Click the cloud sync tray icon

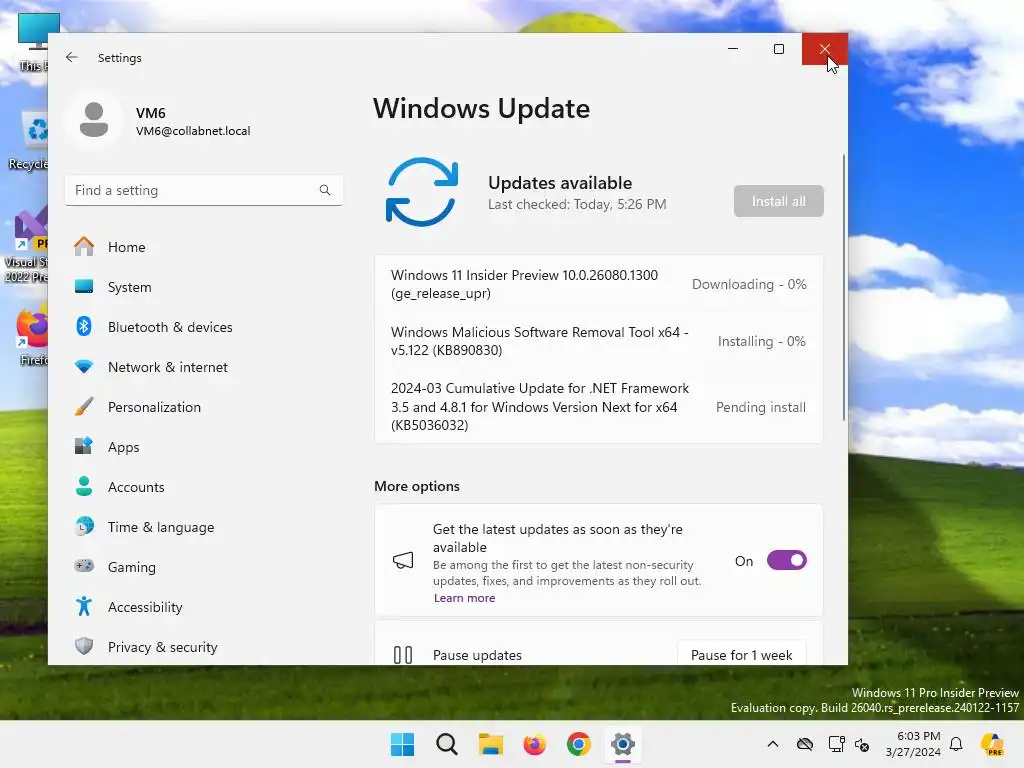tap(805, 744)
